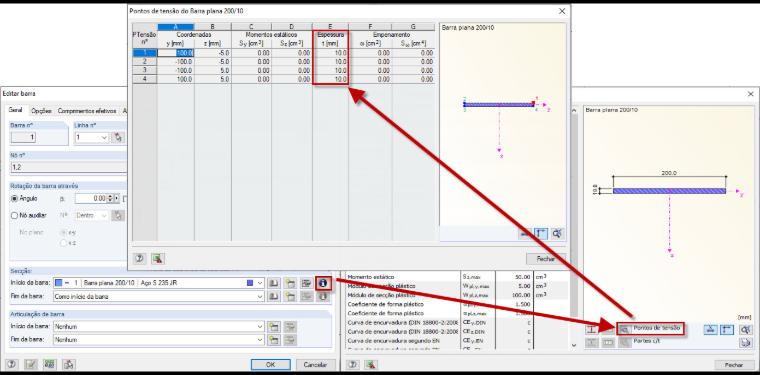Viewport: 760px width, 375px height.
Task: Click Pontos de tensão icon button
Action: tap(625, 329)
